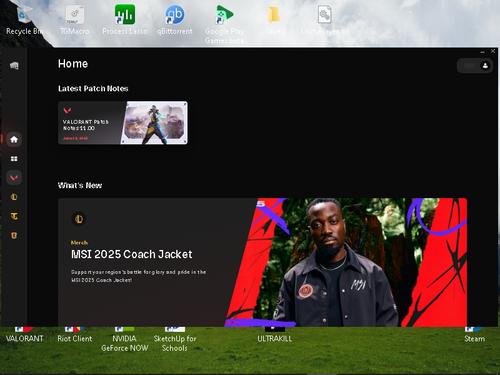Open the VALORANT Patch Notes 11.00 card
500x375 pixels.
[123, 123]
